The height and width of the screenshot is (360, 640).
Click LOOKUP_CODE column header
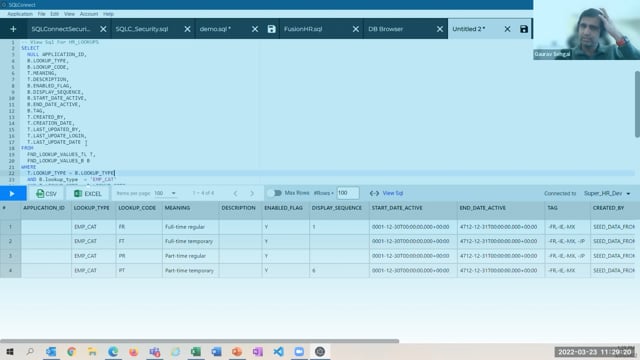pos(137,208)
